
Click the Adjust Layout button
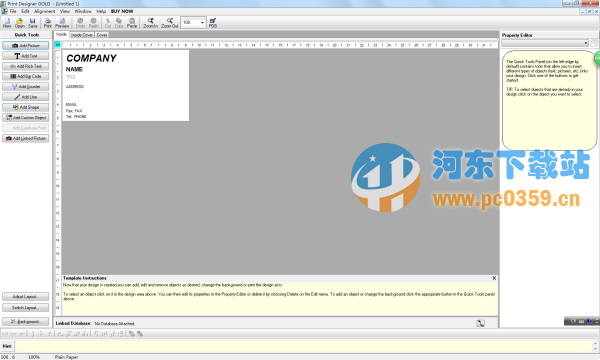pyautogui.click(x=26, y=297)
